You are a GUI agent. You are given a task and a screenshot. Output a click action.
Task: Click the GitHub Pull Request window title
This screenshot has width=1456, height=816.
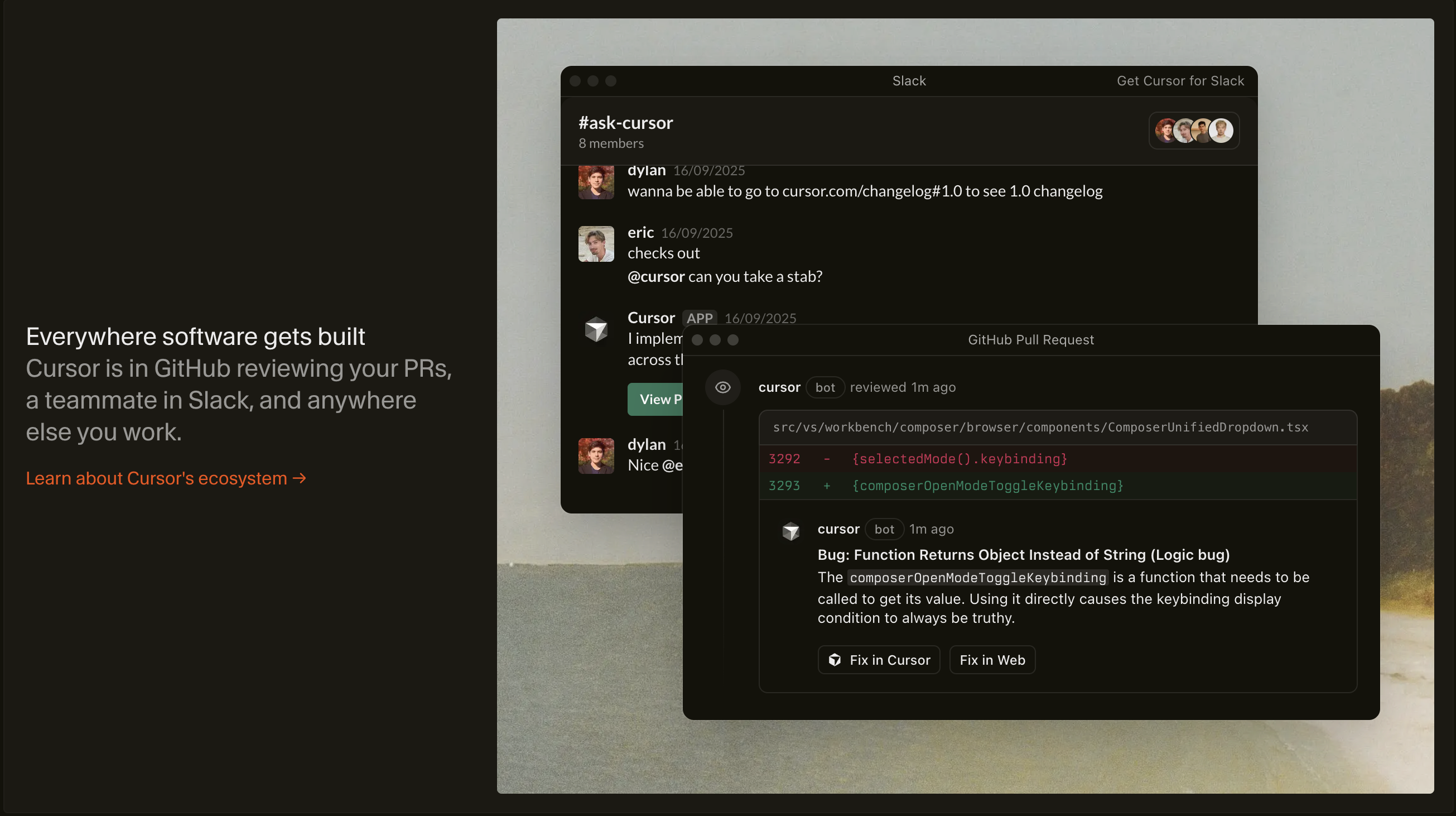[x=1030, y=340]
